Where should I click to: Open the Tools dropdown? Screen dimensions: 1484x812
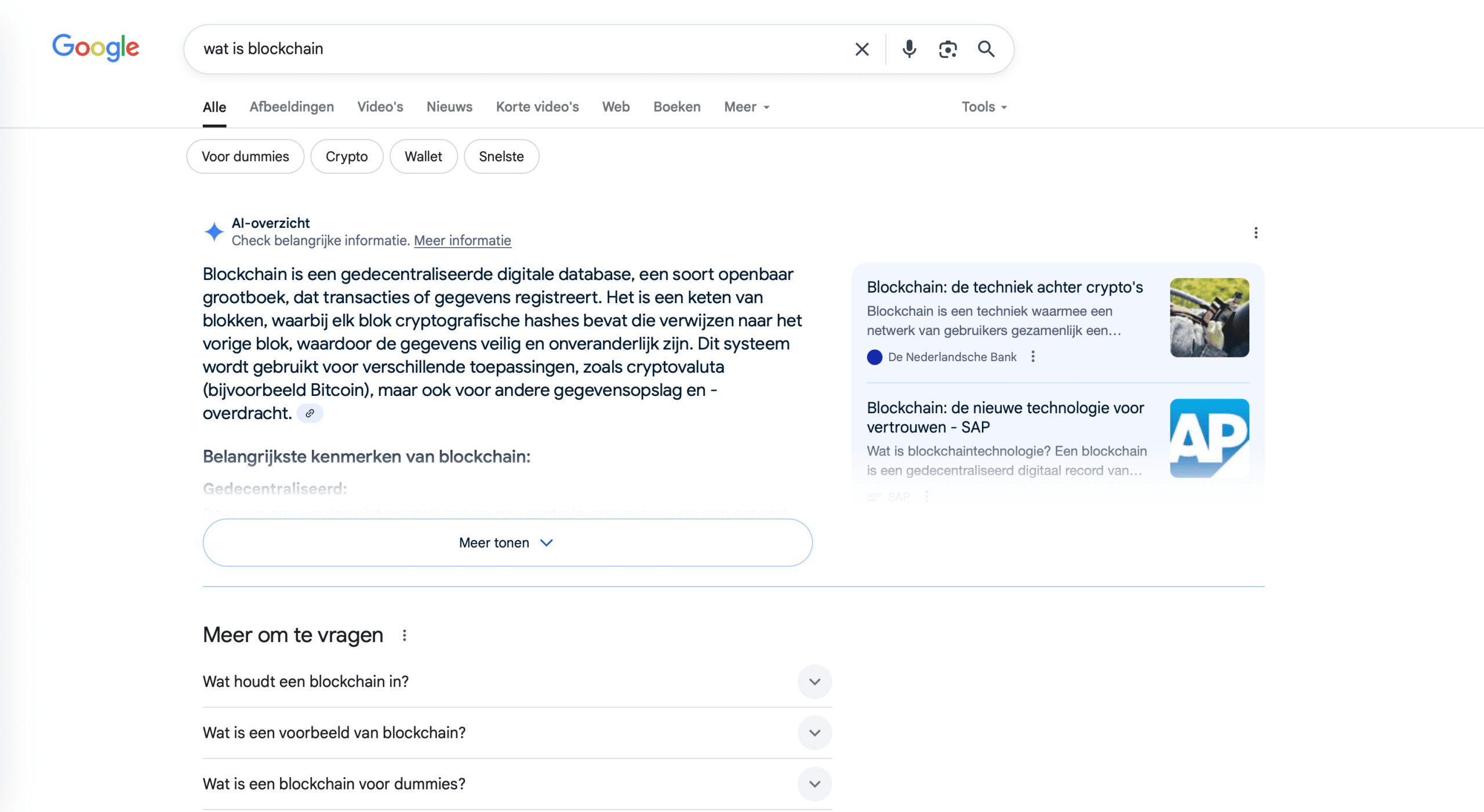(x=984, y=107)
